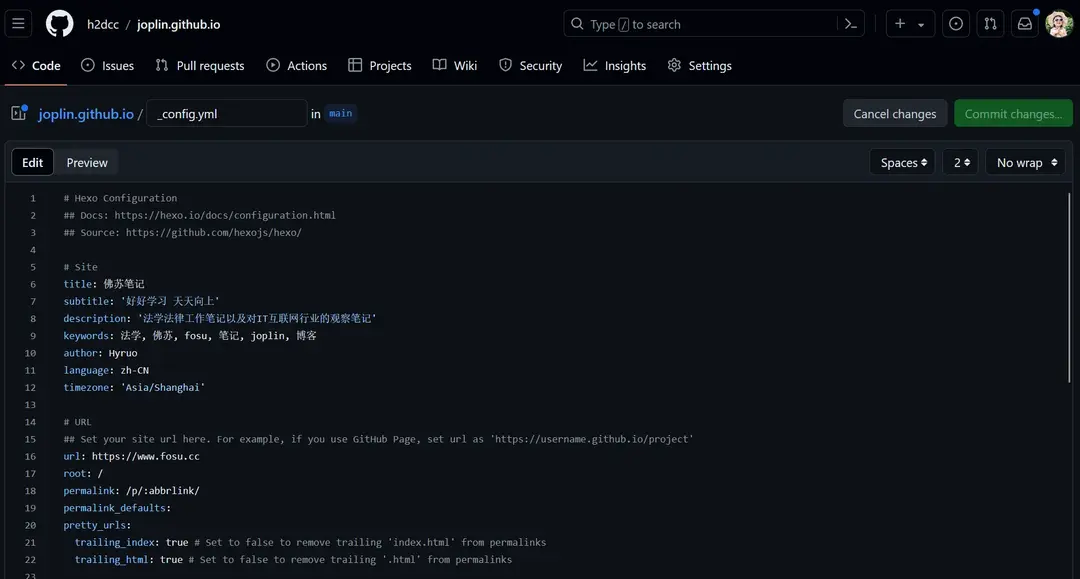Click the main branch label
The image size is (1080, 579).
(340, 113)
